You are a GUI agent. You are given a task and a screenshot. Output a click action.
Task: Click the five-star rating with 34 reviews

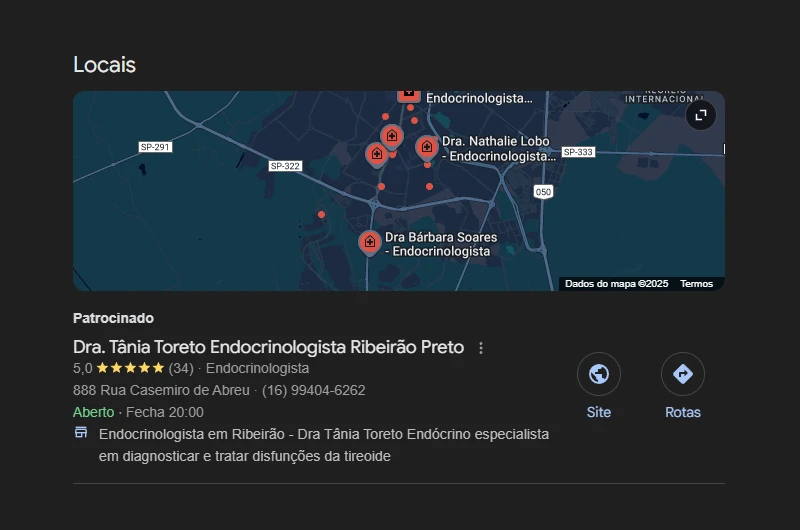(130, 368)
